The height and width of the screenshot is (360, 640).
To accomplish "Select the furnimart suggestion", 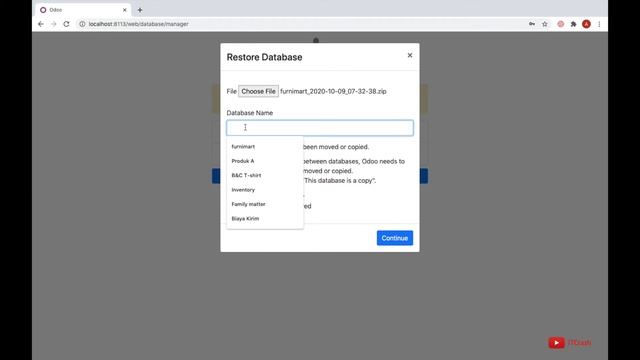I will point(265,147).
